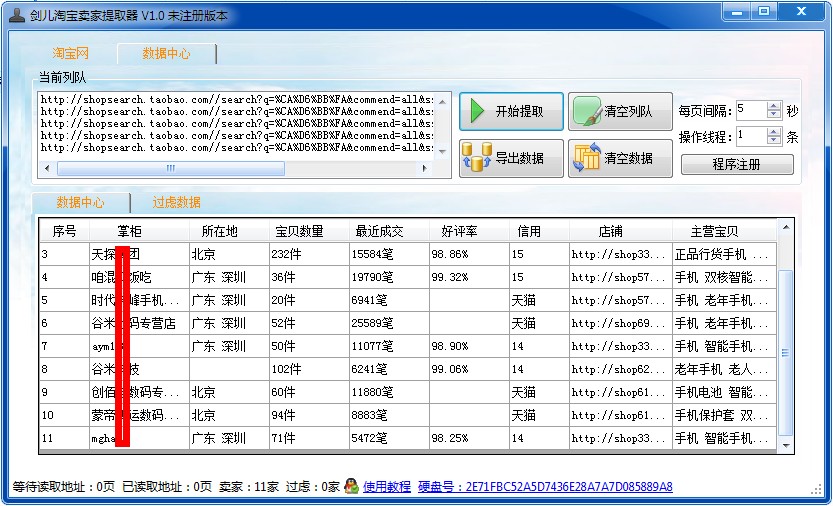Click the app icon in the title bar
The height and width of the screenshot is (506, 833).
(17, 15)
